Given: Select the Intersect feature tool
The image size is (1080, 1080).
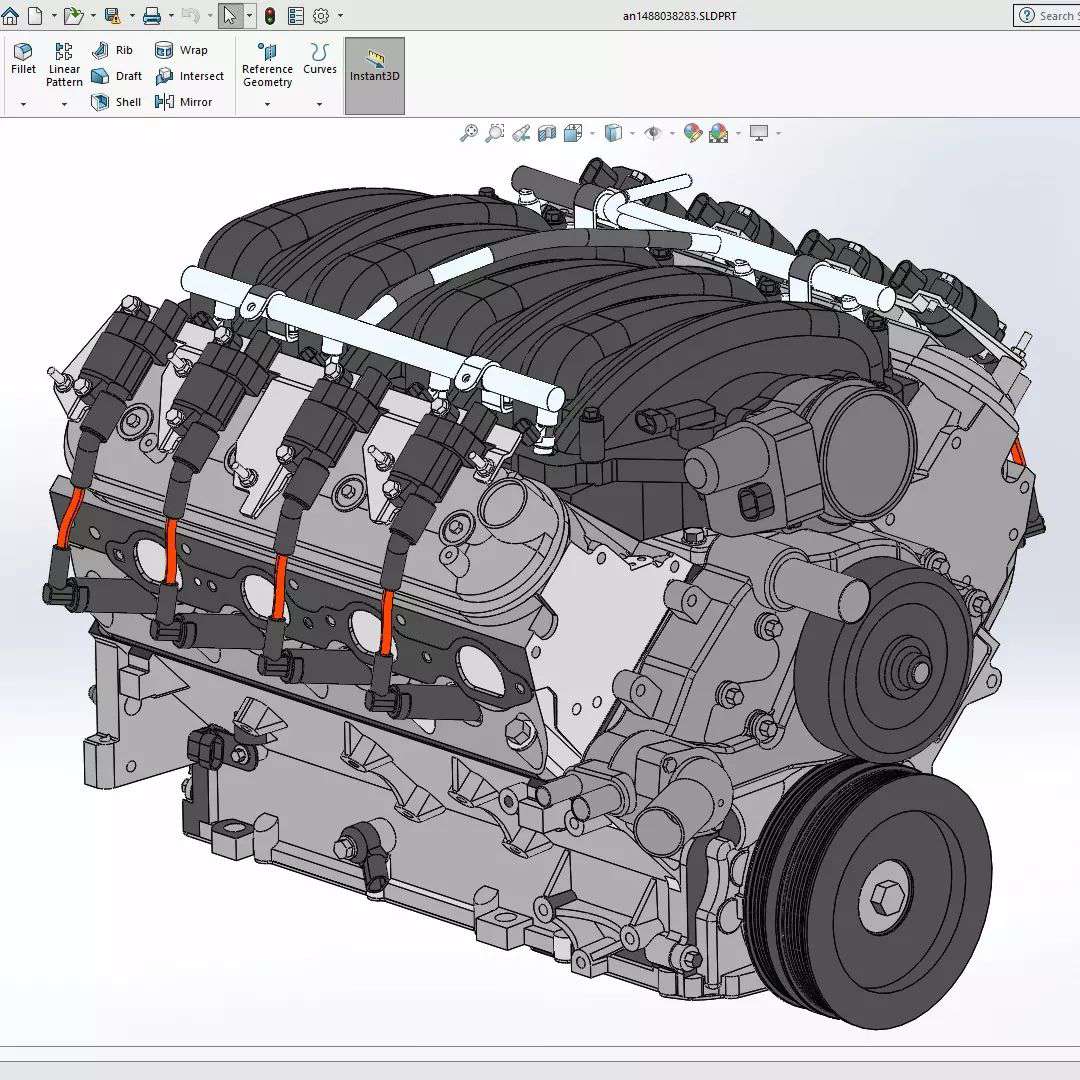Looking at the screenshot, I should (189, 76).
